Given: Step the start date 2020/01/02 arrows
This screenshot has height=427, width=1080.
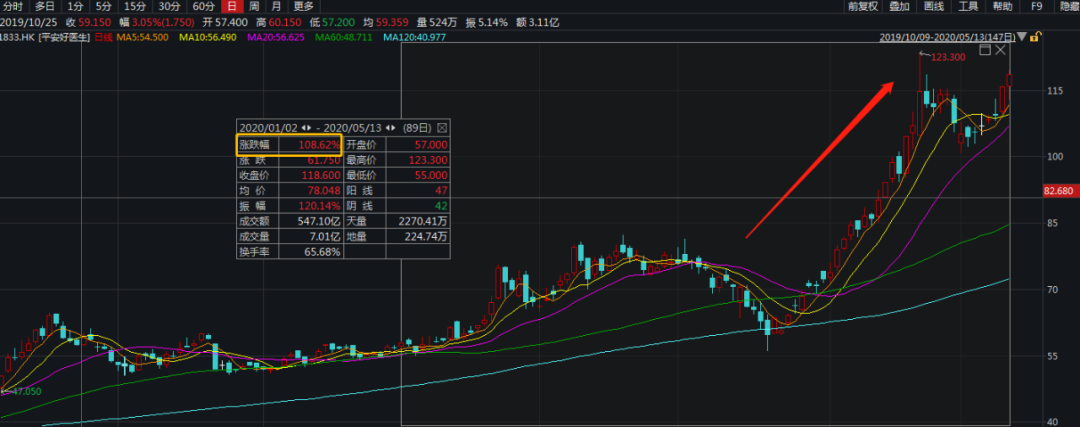Looking at the screenshot, I should pos(306,128).
